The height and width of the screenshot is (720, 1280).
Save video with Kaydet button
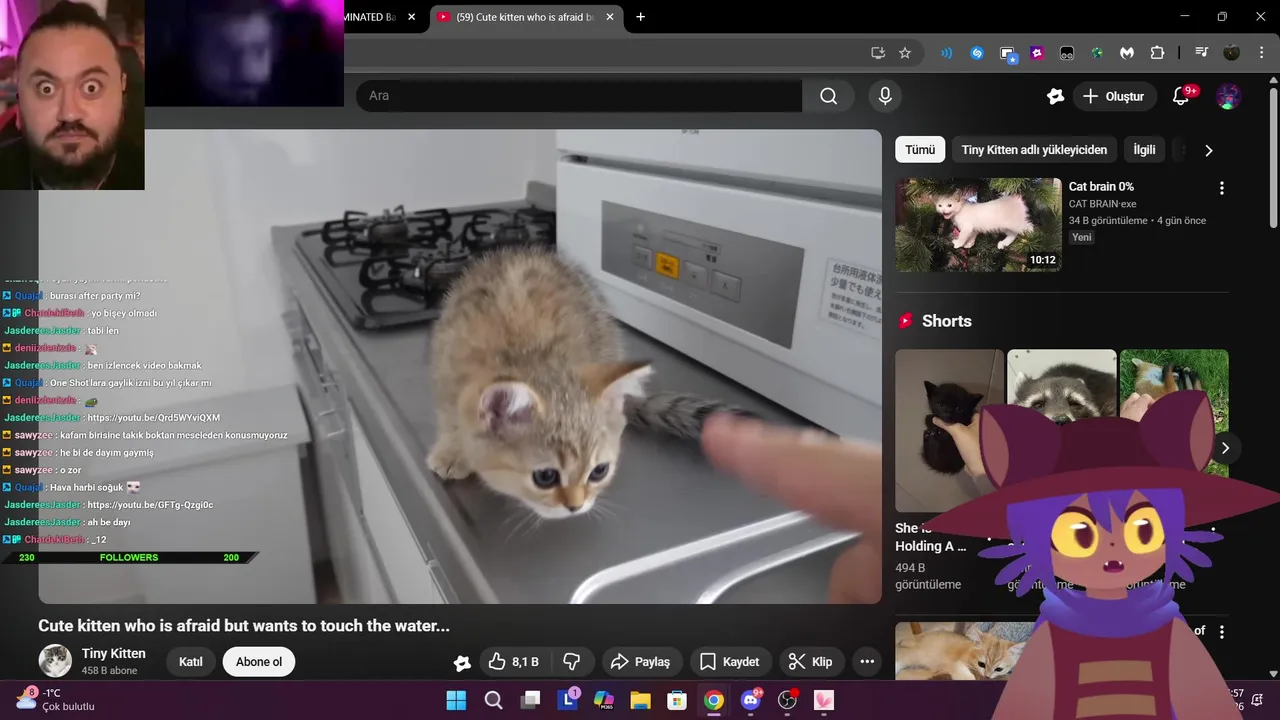(x=730, y=662)
